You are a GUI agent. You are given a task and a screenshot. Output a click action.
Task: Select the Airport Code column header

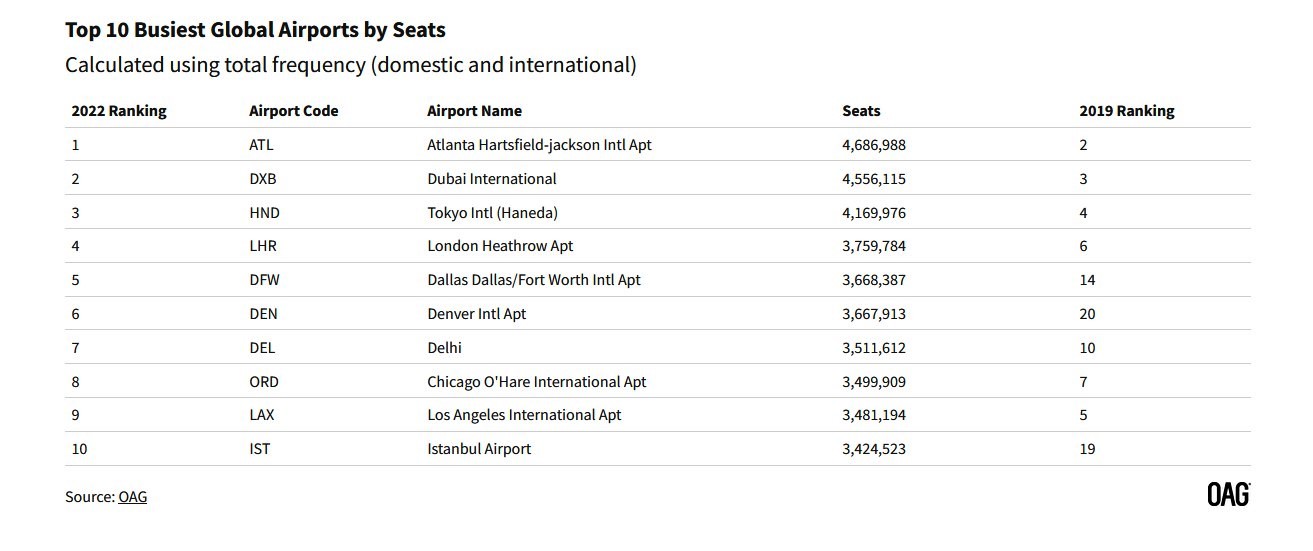(294, 111)
